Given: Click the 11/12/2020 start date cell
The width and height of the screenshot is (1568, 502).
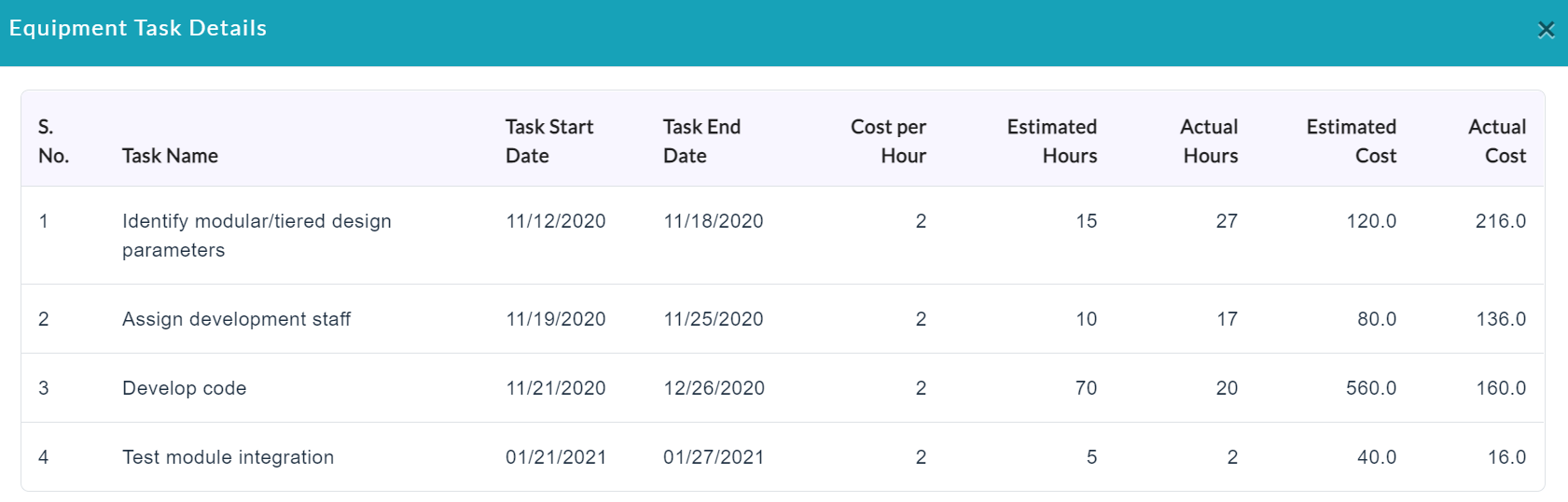Looking at the screenshot, I should (x=556, y=221).
